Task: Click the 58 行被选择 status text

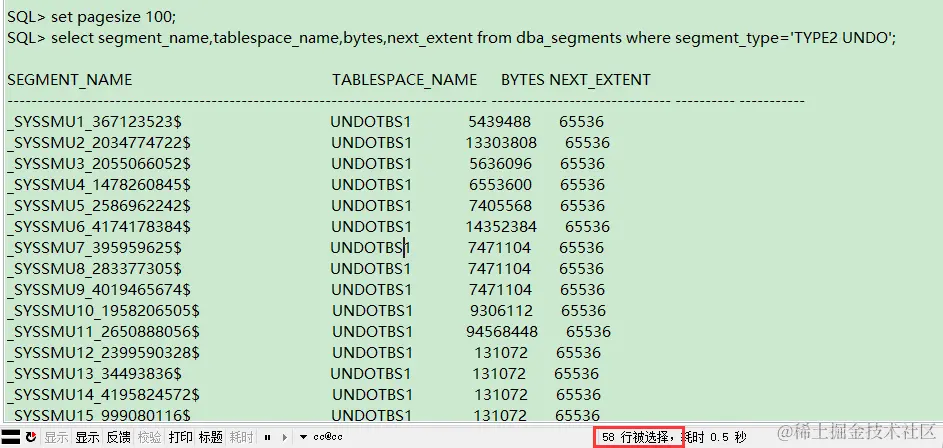Action: (x=638, y=437)
